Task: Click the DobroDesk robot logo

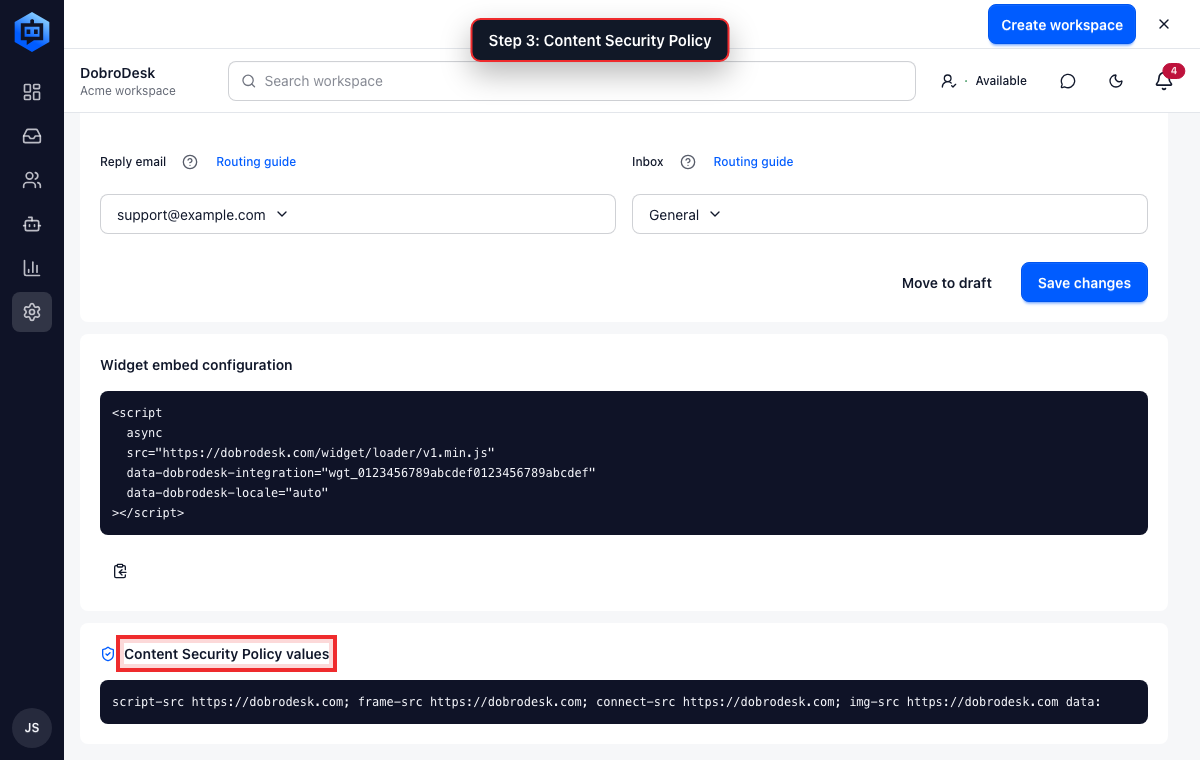Action: coord(32,32)
